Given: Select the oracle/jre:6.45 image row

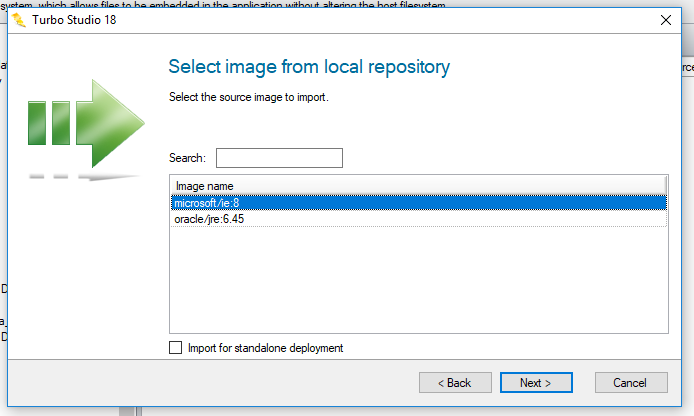Looking at the screenshot, I should point(419,219).
